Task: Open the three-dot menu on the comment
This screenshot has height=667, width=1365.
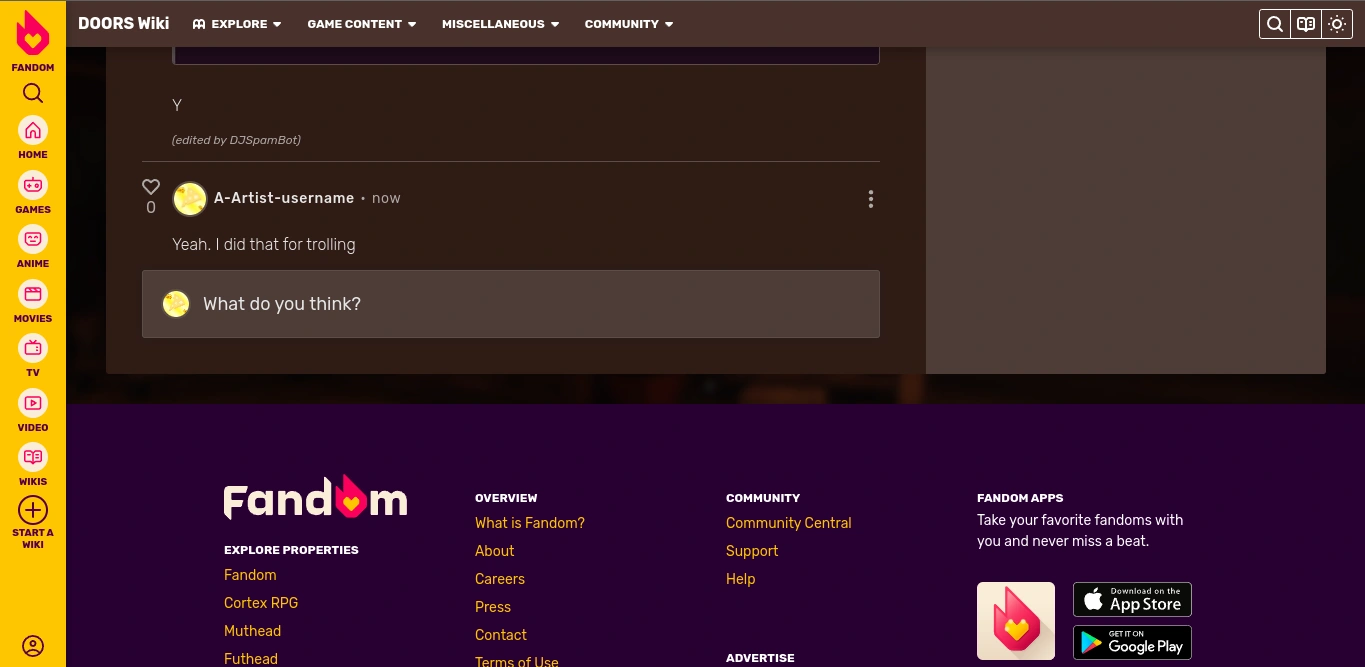Action: pos(870,199)
